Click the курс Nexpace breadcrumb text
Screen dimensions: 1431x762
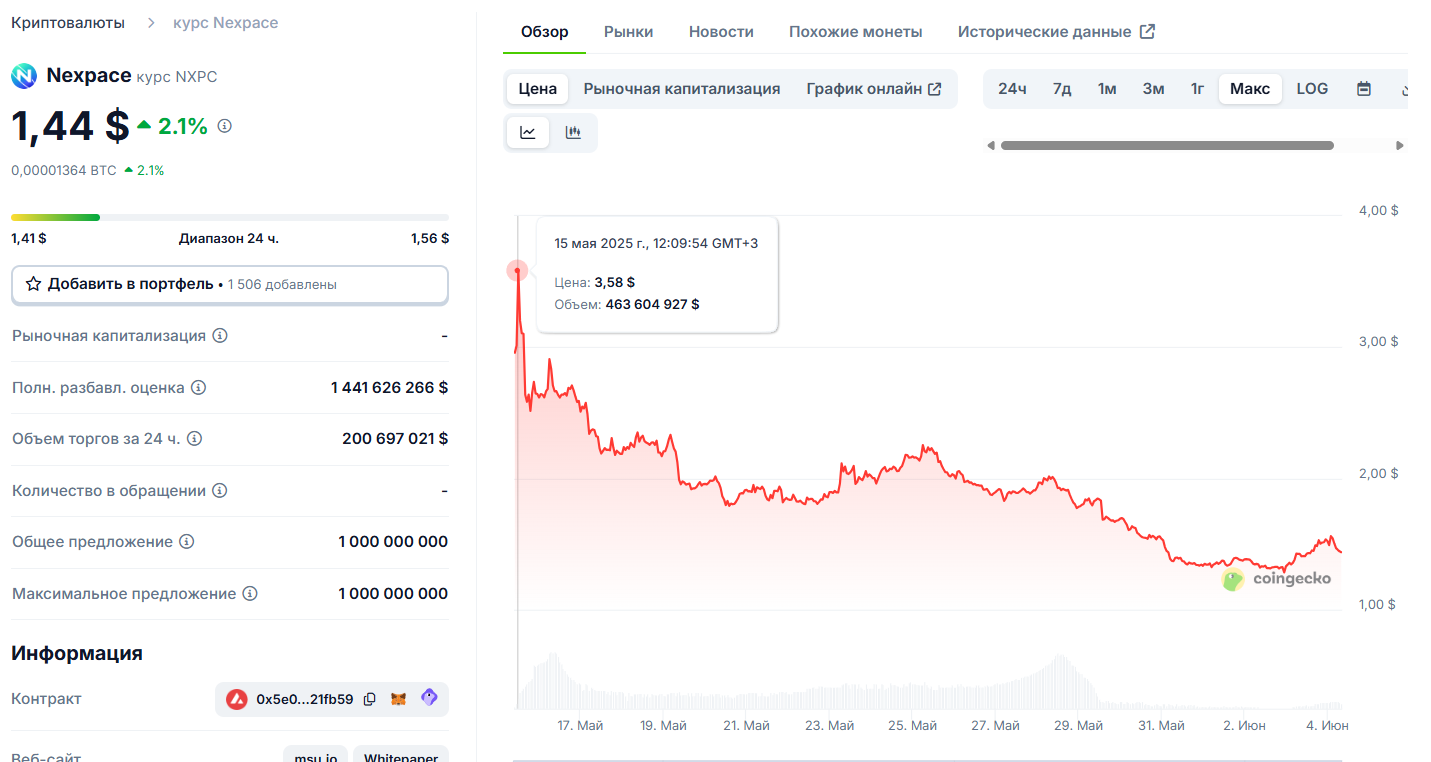(226, 22)
